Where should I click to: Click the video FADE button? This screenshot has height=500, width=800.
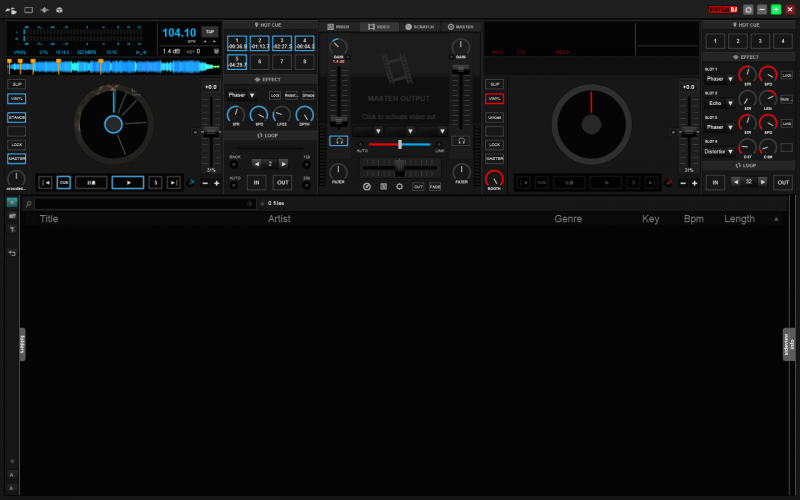(435, 187)
